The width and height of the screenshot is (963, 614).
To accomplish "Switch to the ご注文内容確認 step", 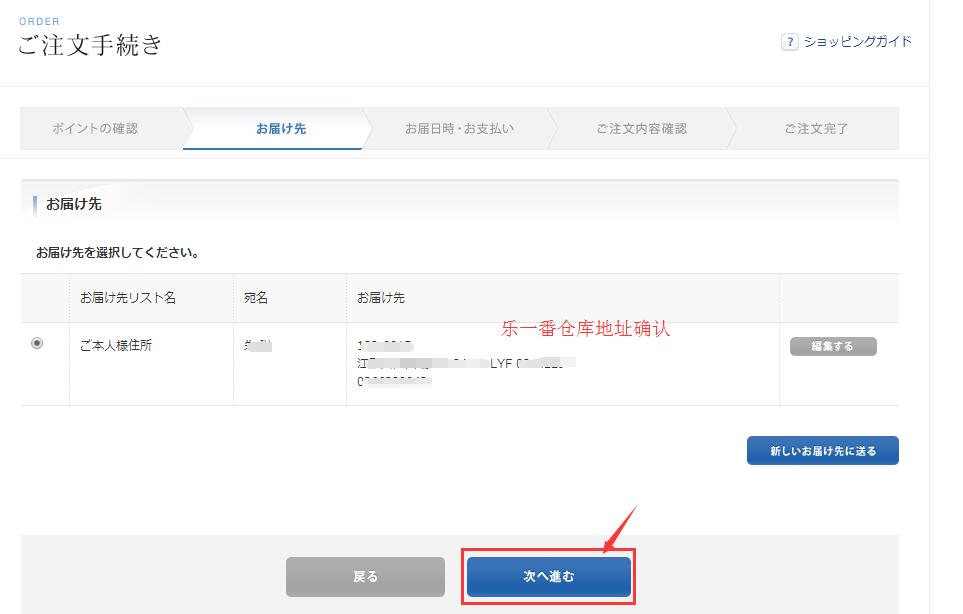I will click(x=641, y=129).
